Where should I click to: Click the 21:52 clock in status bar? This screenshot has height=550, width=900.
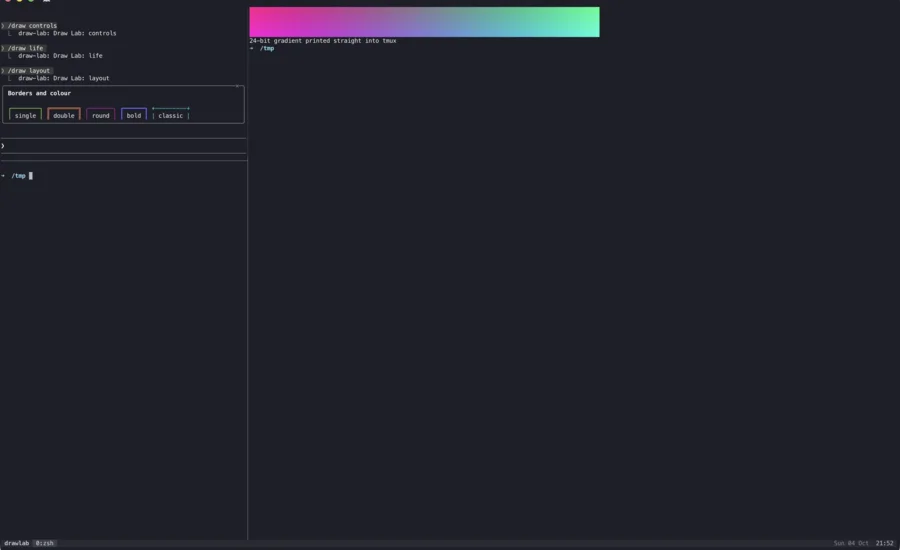coord(884,543)
